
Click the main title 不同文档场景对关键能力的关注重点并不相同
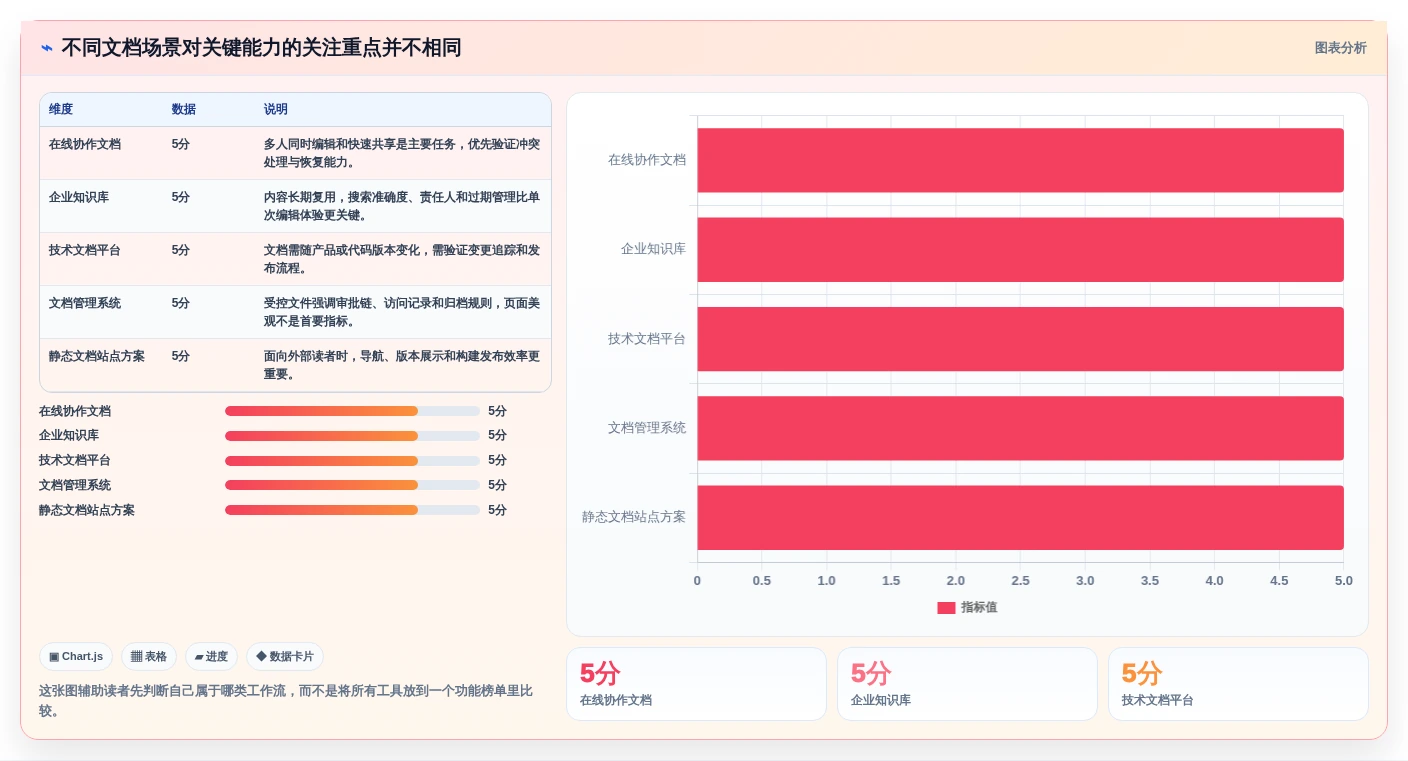point(261,48)
